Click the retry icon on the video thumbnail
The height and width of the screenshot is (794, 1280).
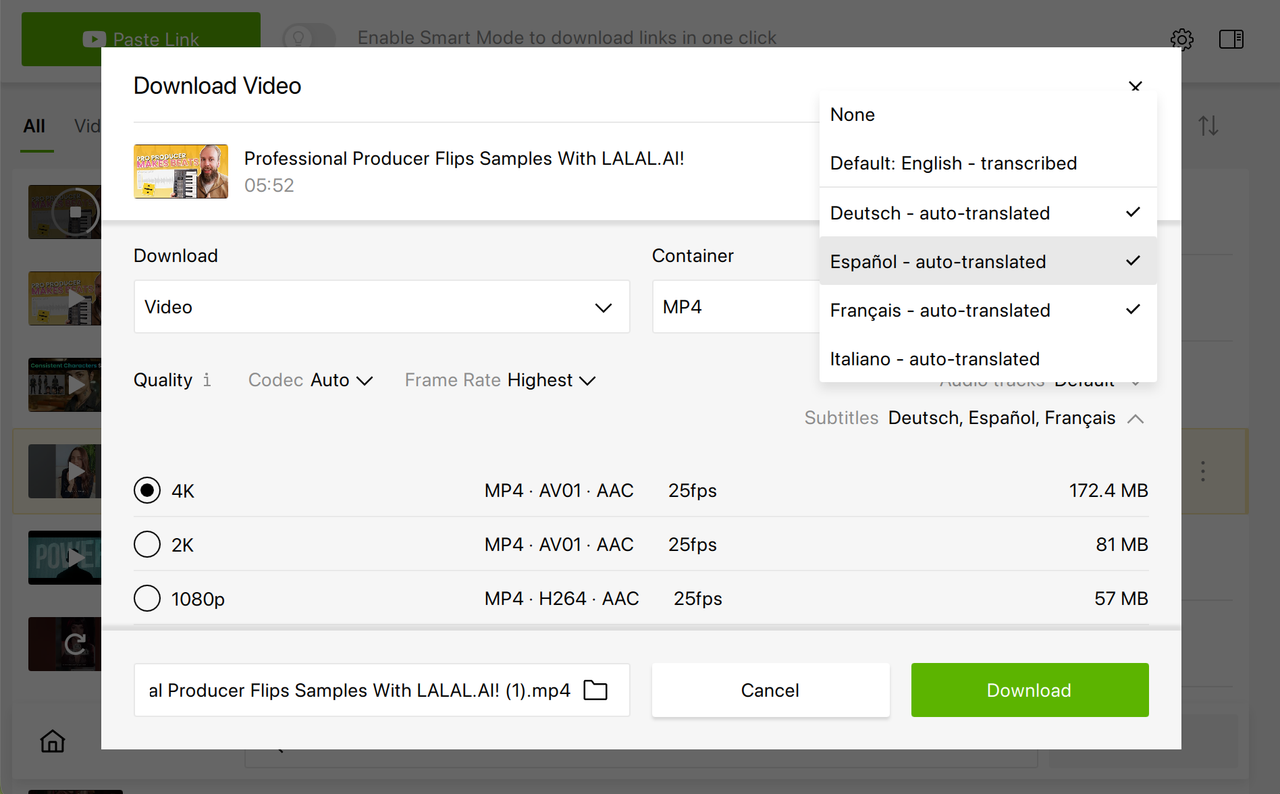pos(75,644)
